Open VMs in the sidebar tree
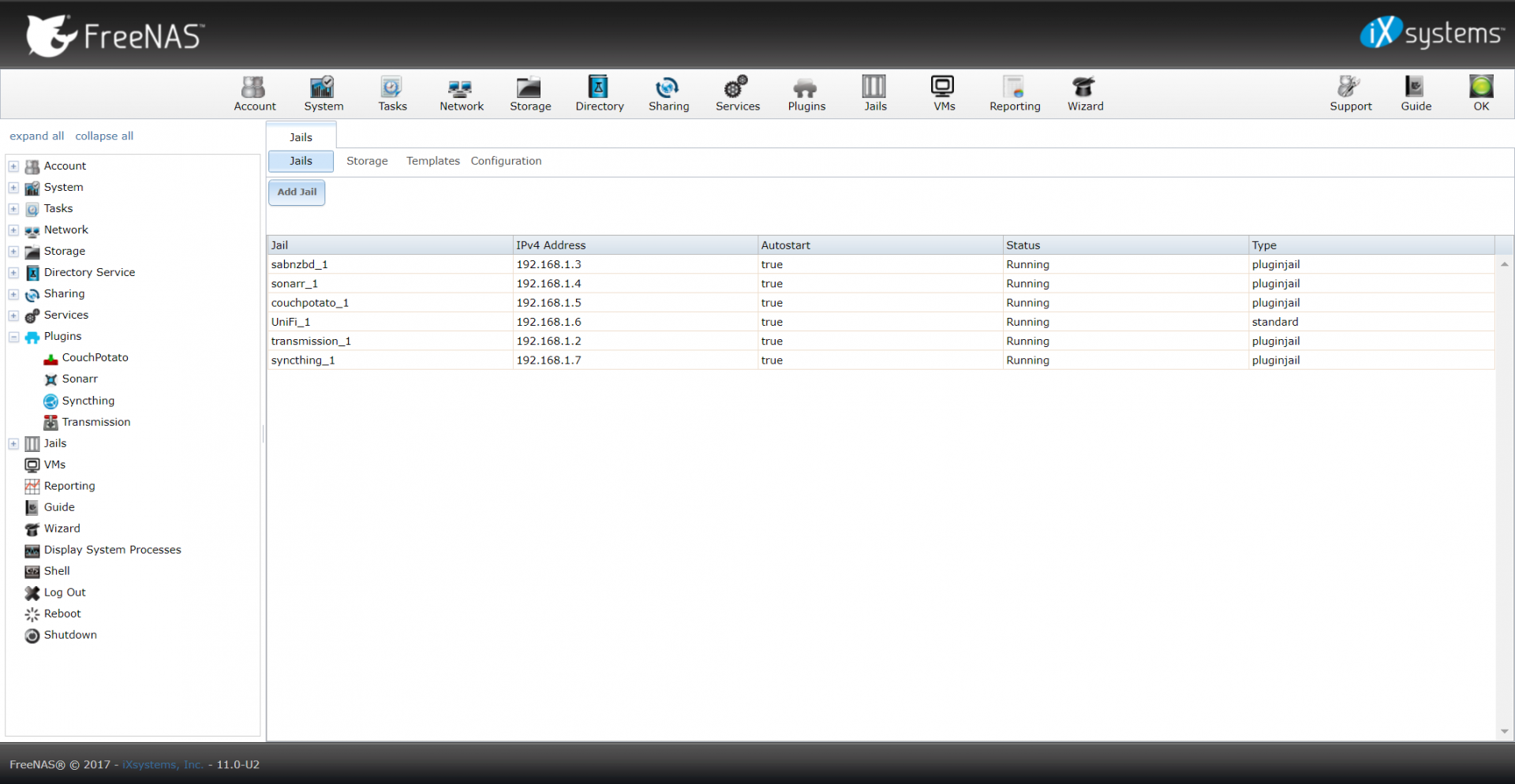Image resolution: width=1515 pixels, height=784 pixels. (54, 465)
